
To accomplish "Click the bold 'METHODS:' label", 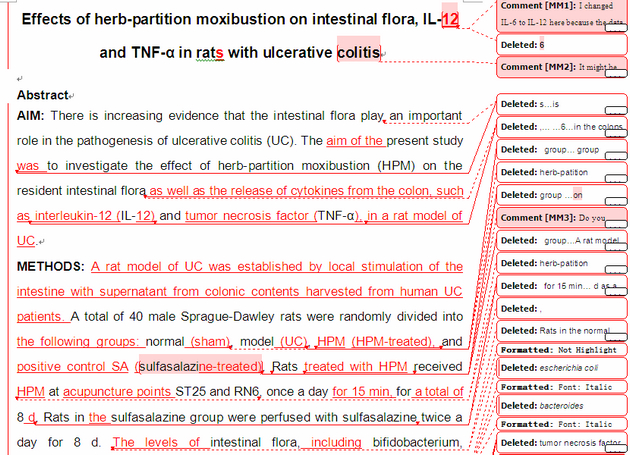I will click(50, 267).
